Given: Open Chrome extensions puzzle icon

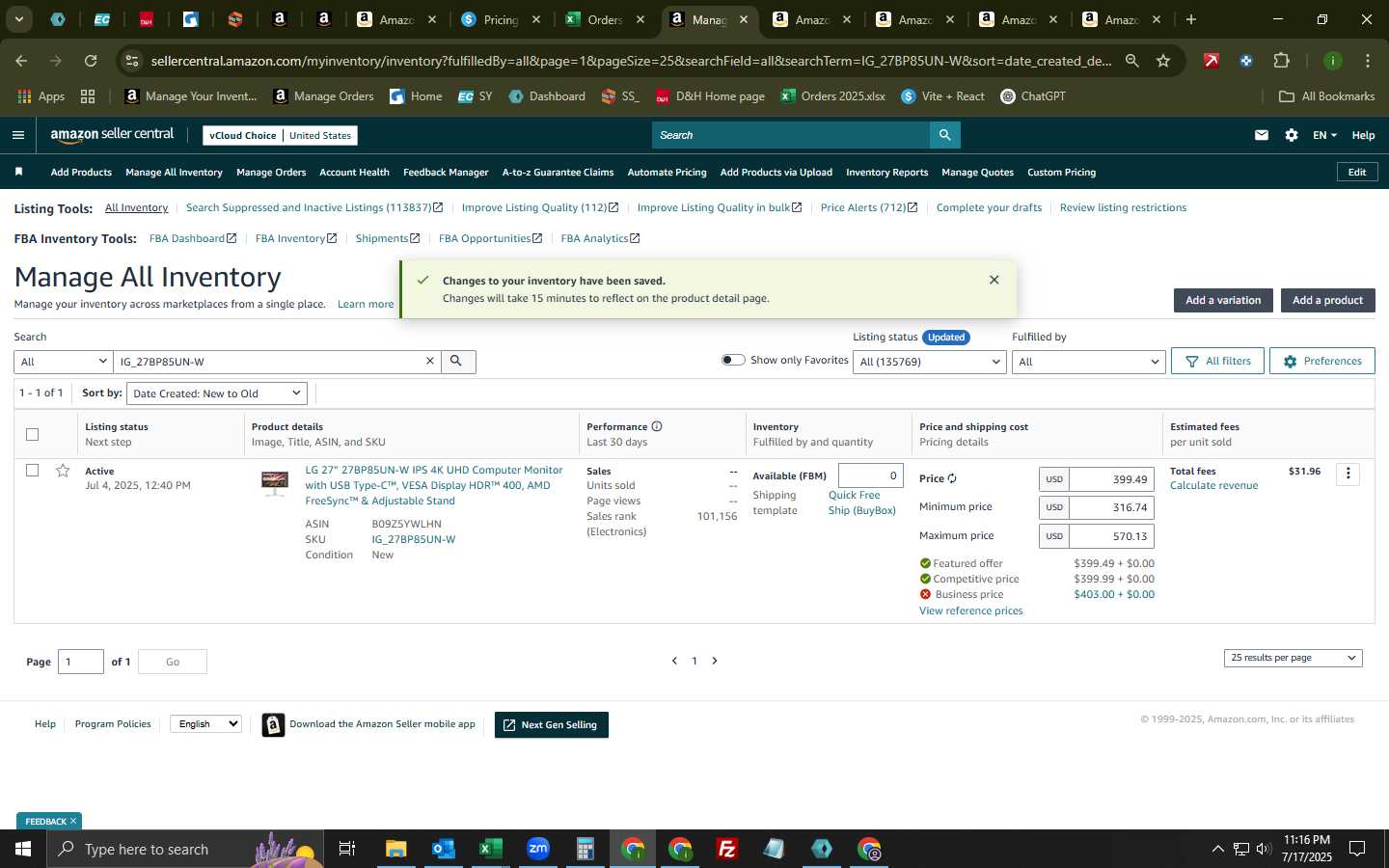Looking at the screenshot, I should click(x=1282, y=61).
